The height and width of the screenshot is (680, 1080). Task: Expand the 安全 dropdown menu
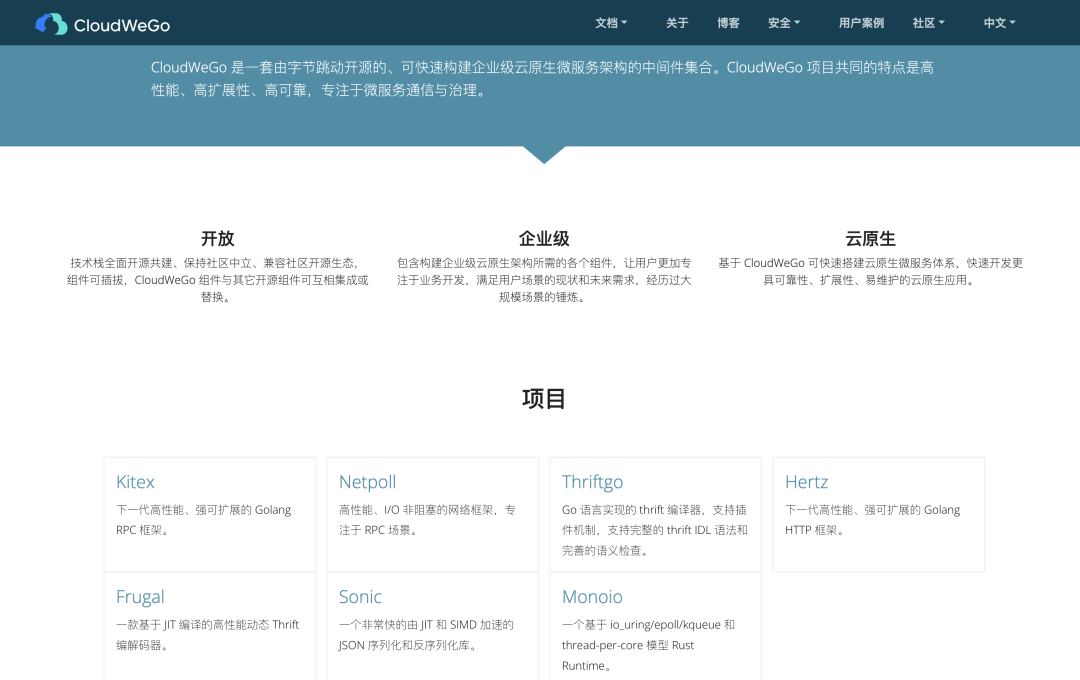point(784,23)
